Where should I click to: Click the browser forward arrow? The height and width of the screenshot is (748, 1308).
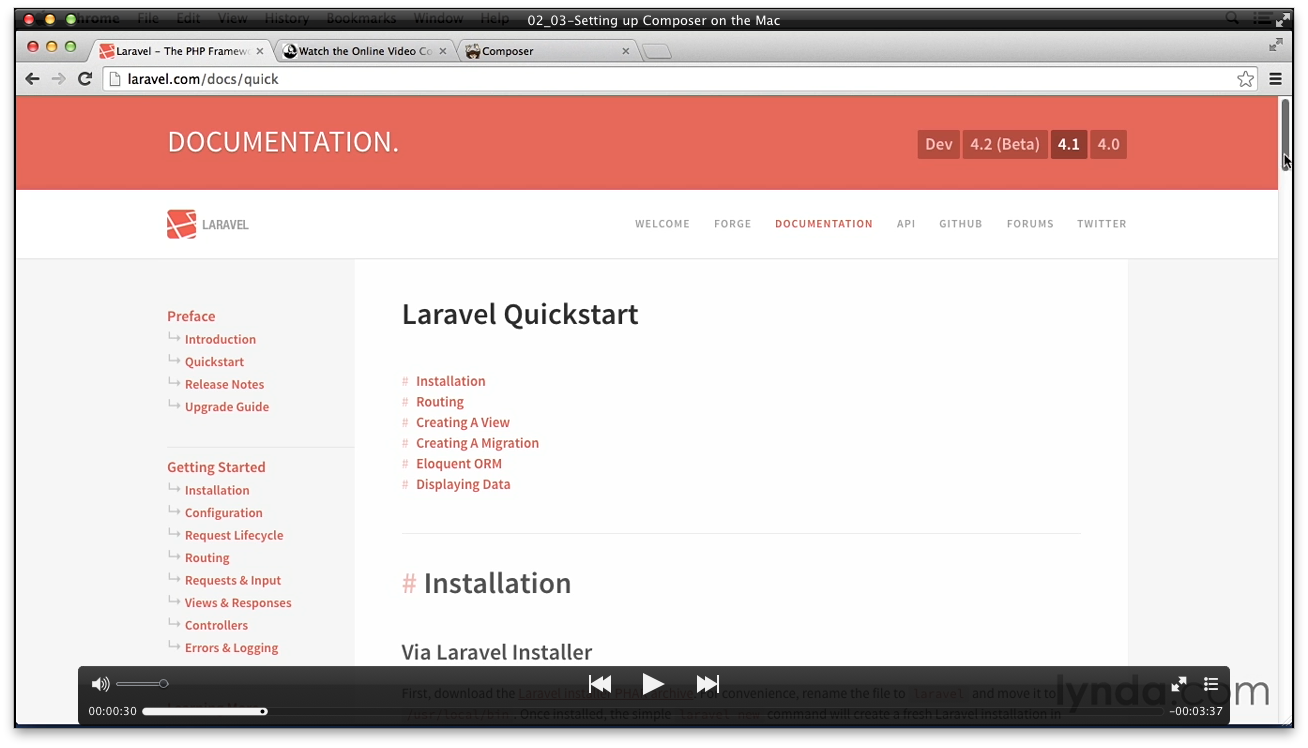[x=58, y=79]
